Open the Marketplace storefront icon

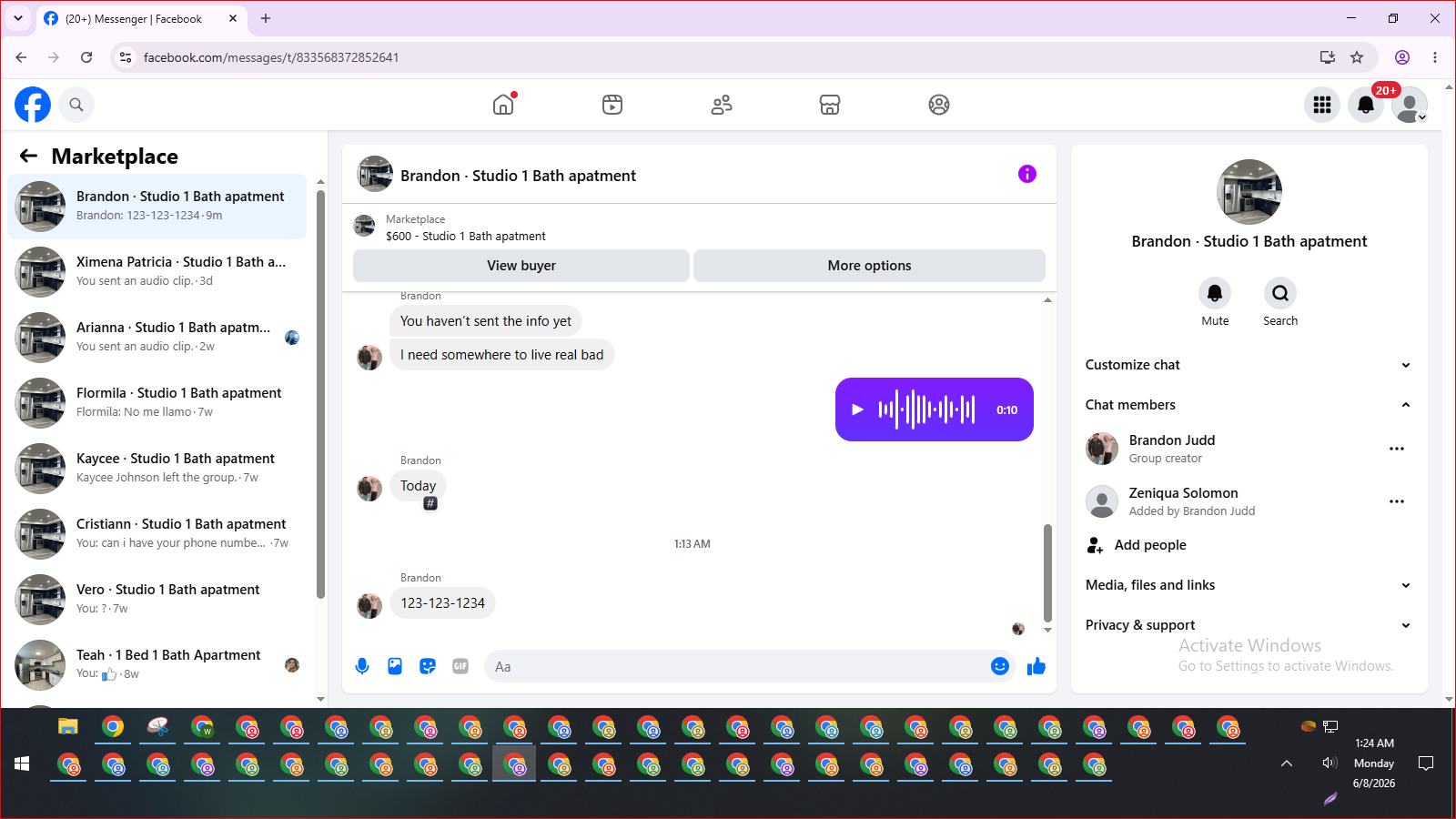[830, 105]
